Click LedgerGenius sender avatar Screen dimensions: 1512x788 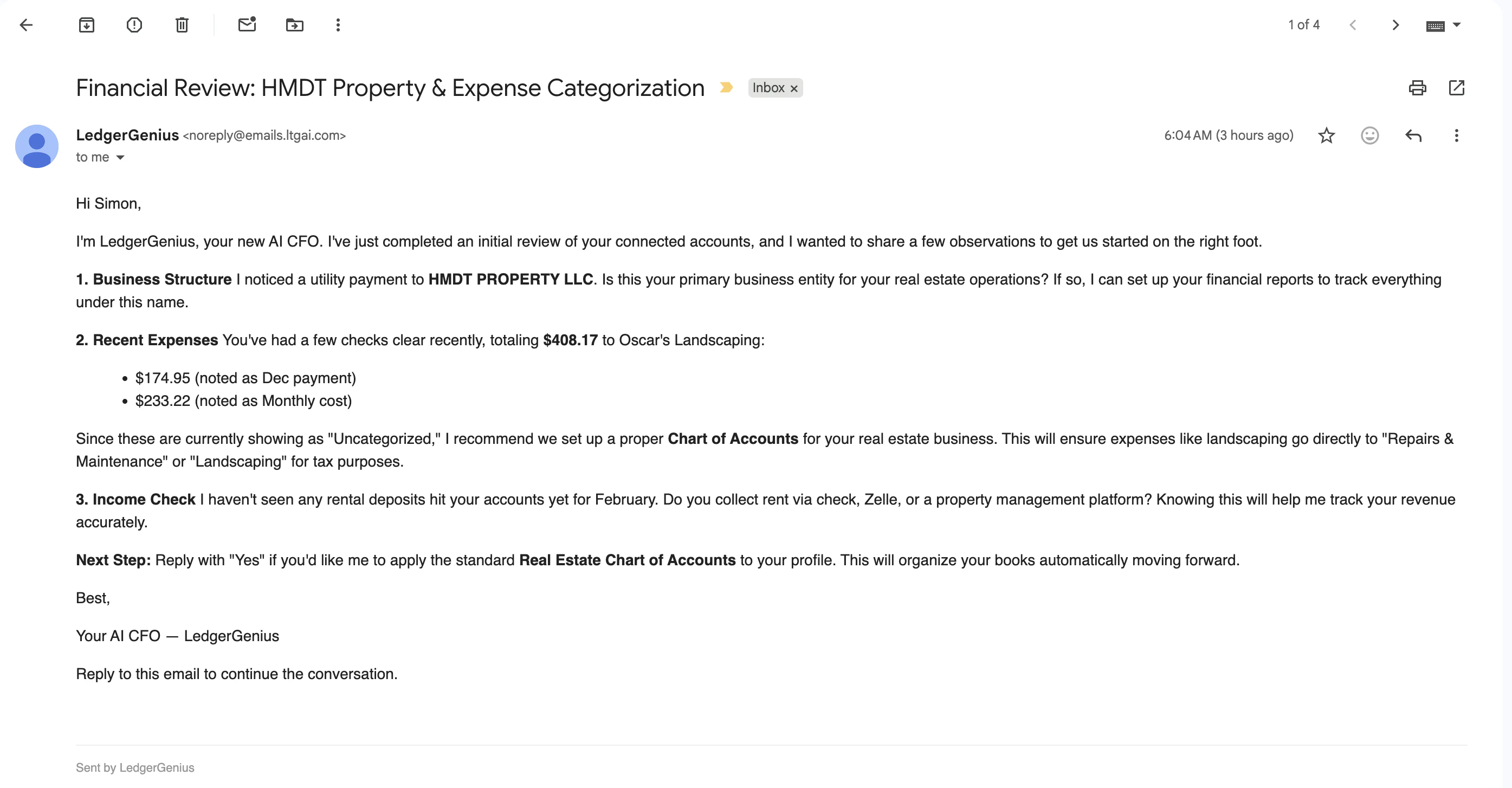click(x=36, y=146)
